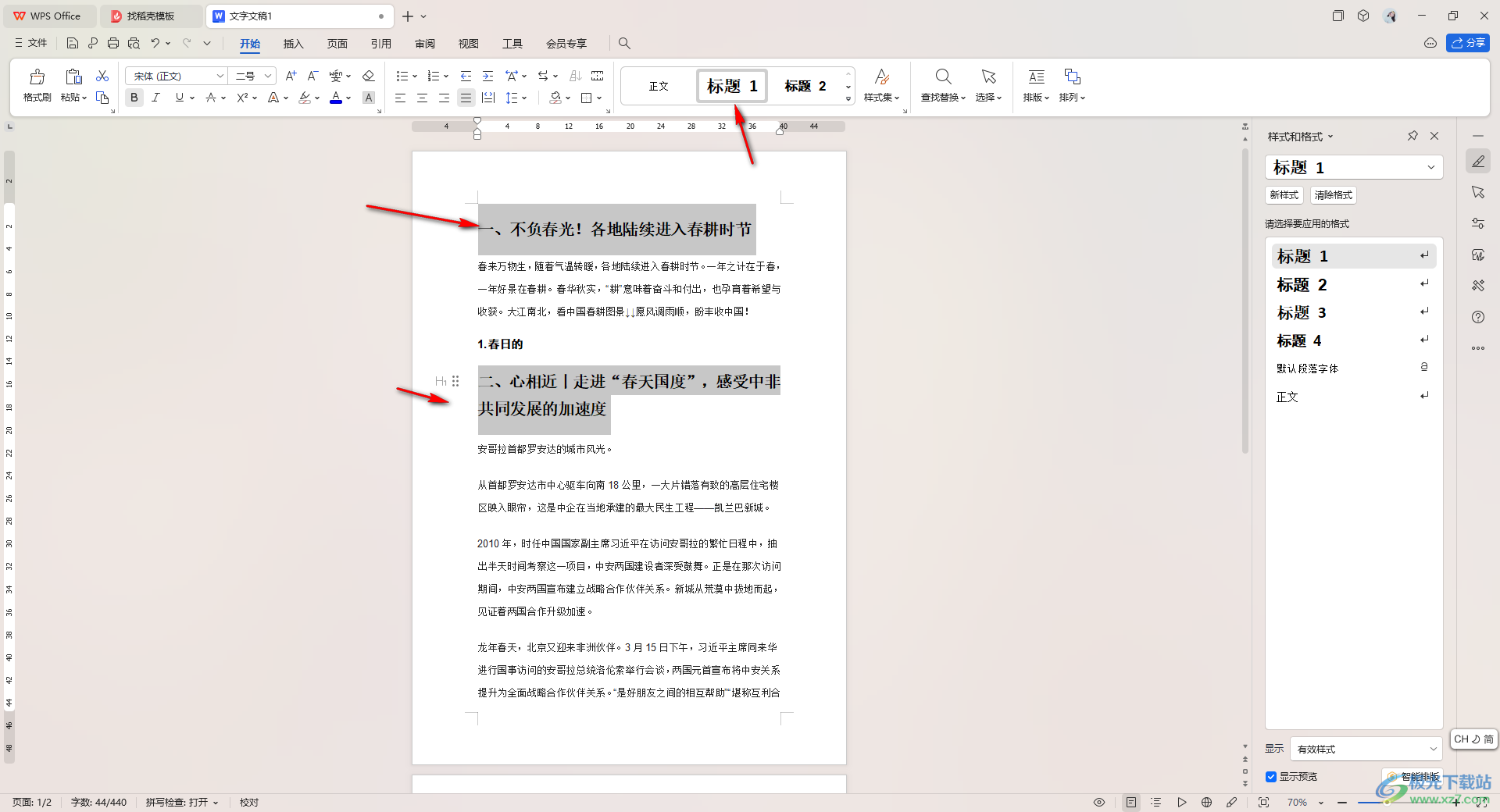Open the sidebar help question-mark icon
Viewport: 1500px width, 812px height.
pos(1477,317)
